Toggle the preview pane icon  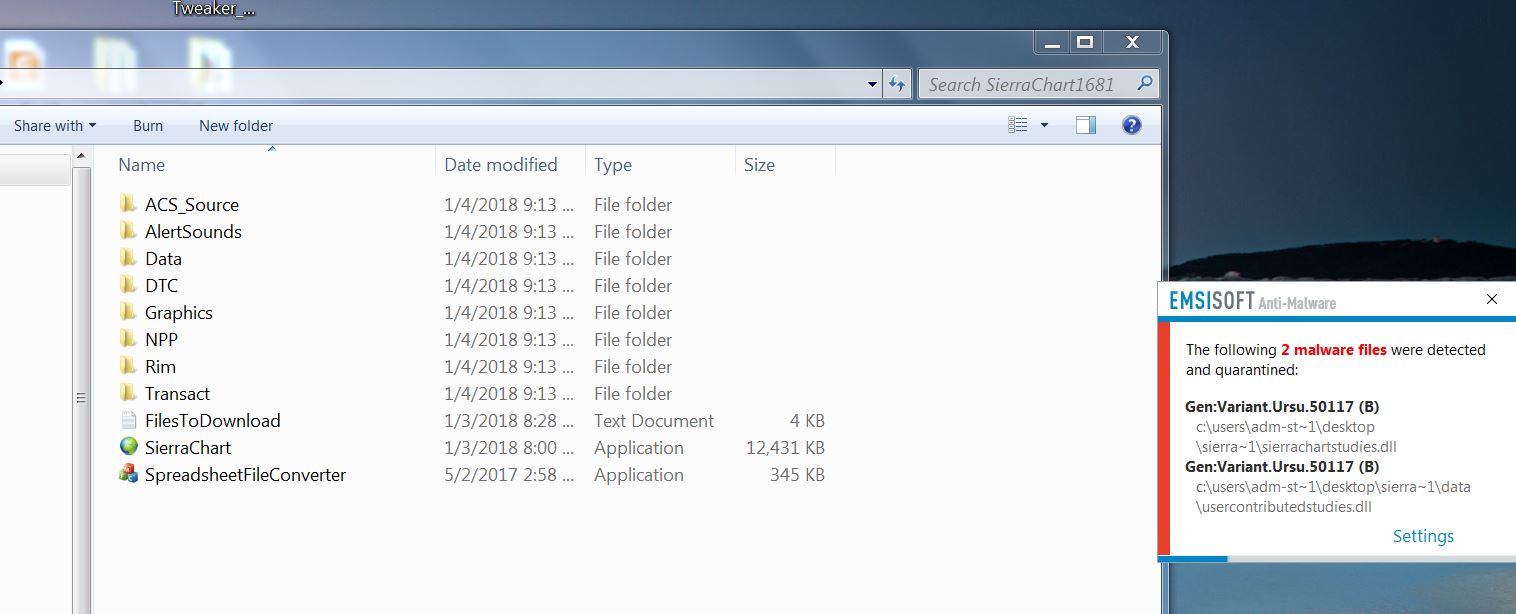pyautogui.click(x=1086, y=125)
